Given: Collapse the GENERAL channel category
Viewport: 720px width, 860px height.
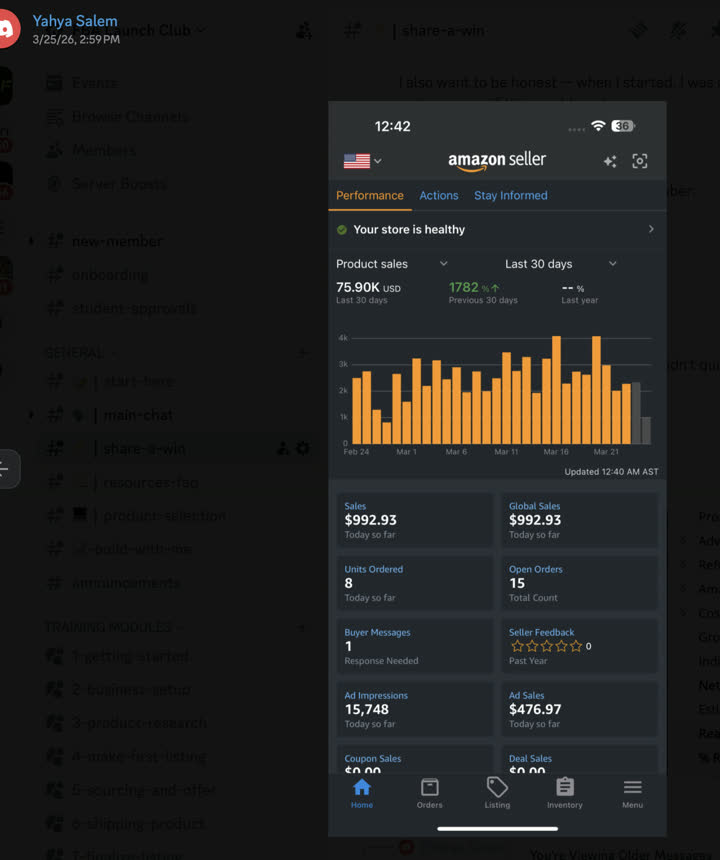Looking at the screenshot, I should pyautogui.click(x=81, y=353).
